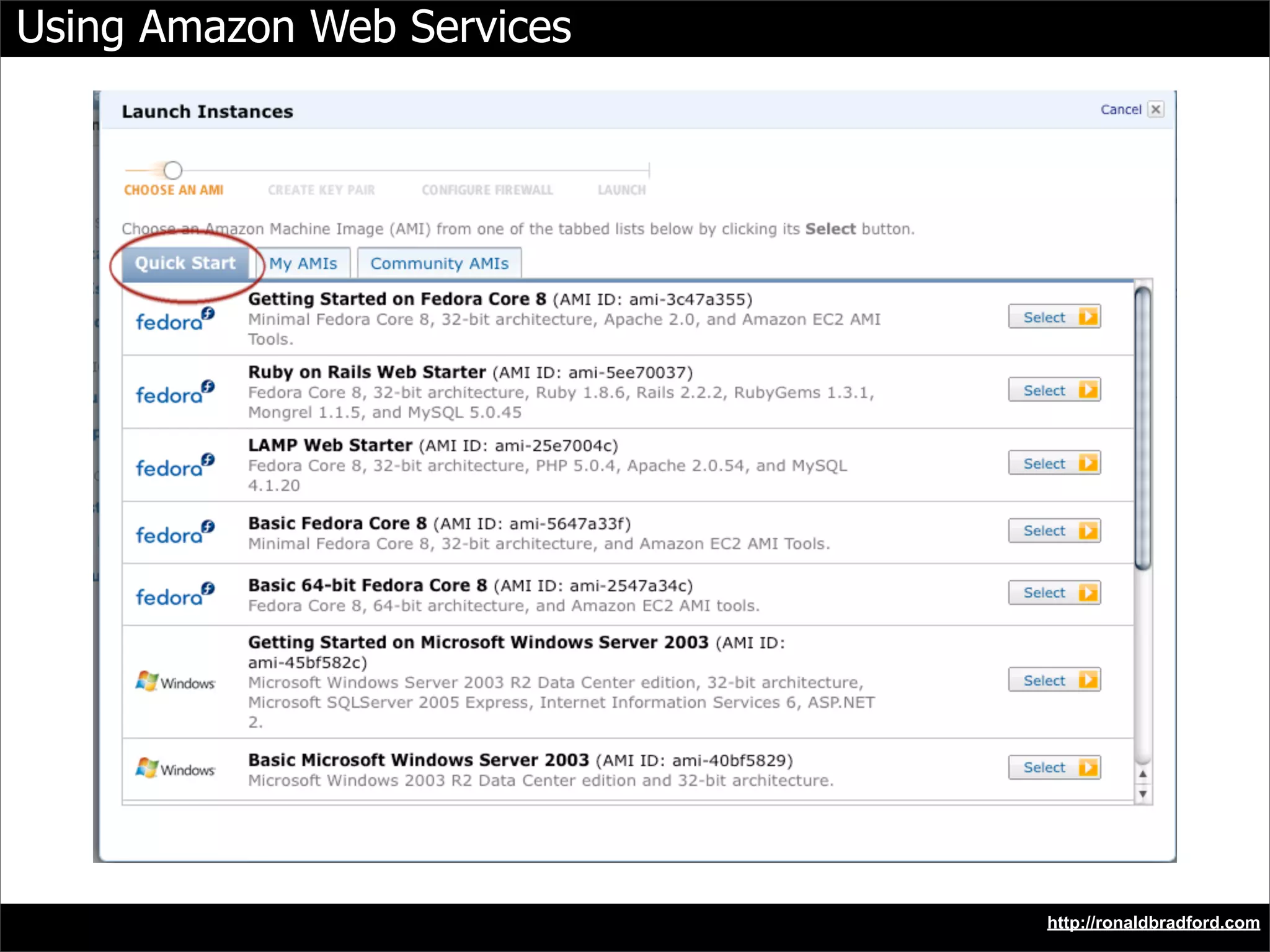Select the Basic Microsoft Windows Server 2003 AMI
1270x952 pixels.
1054,767
